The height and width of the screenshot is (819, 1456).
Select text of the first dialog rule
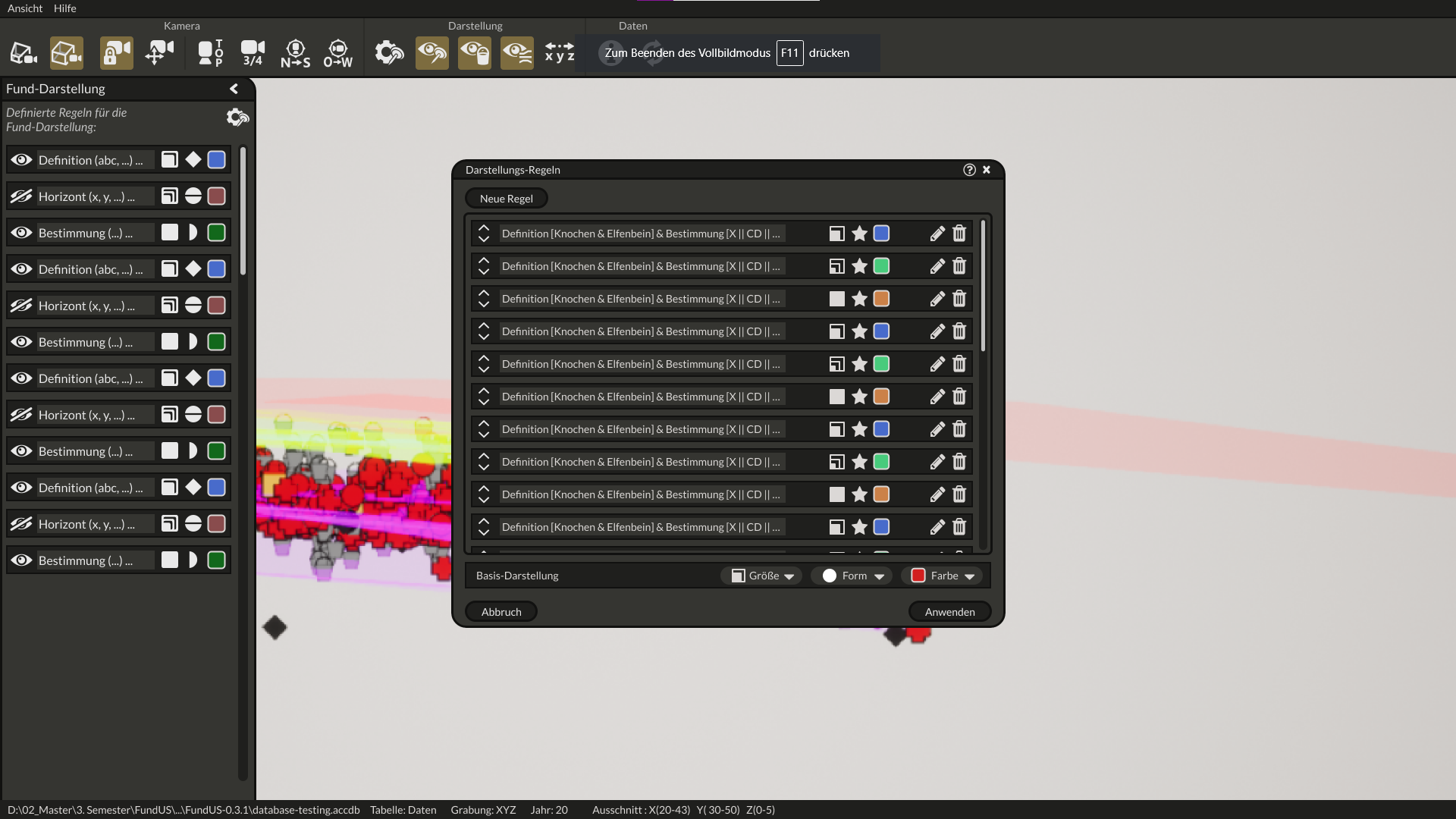[x=642, y=234]
